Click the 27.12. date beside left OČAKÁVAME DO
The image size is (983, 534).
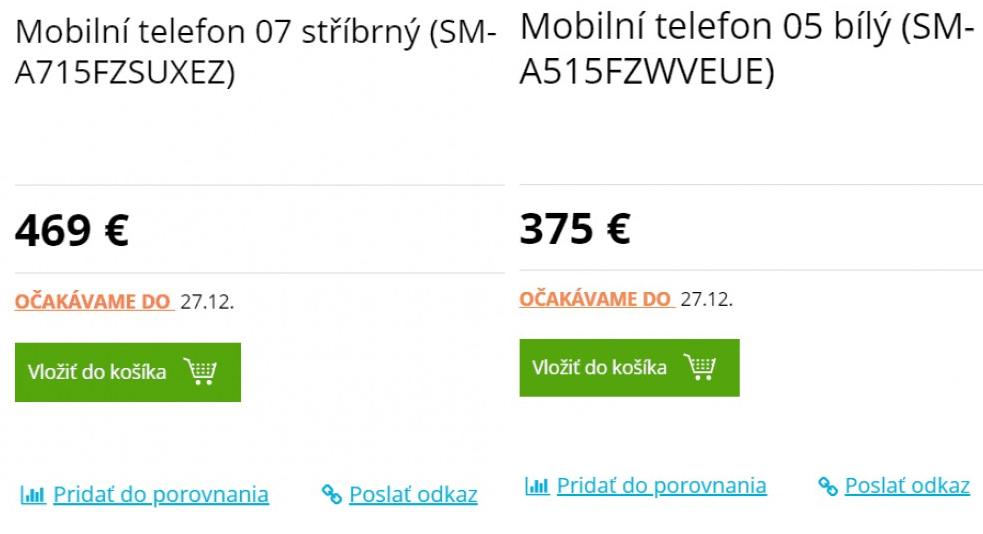(x=207, y=302)
